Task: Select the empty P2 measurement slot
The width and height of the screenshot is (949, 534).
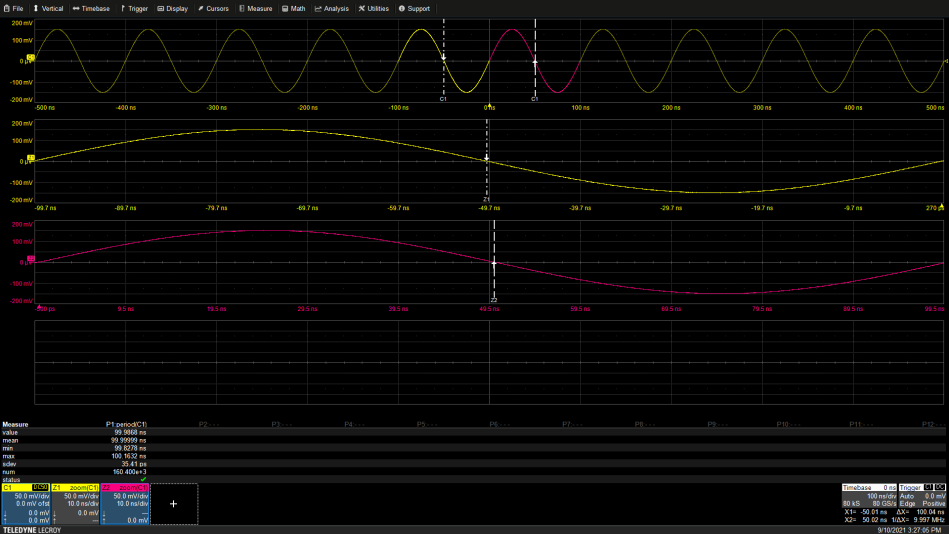Action: [x=209, y=424]
